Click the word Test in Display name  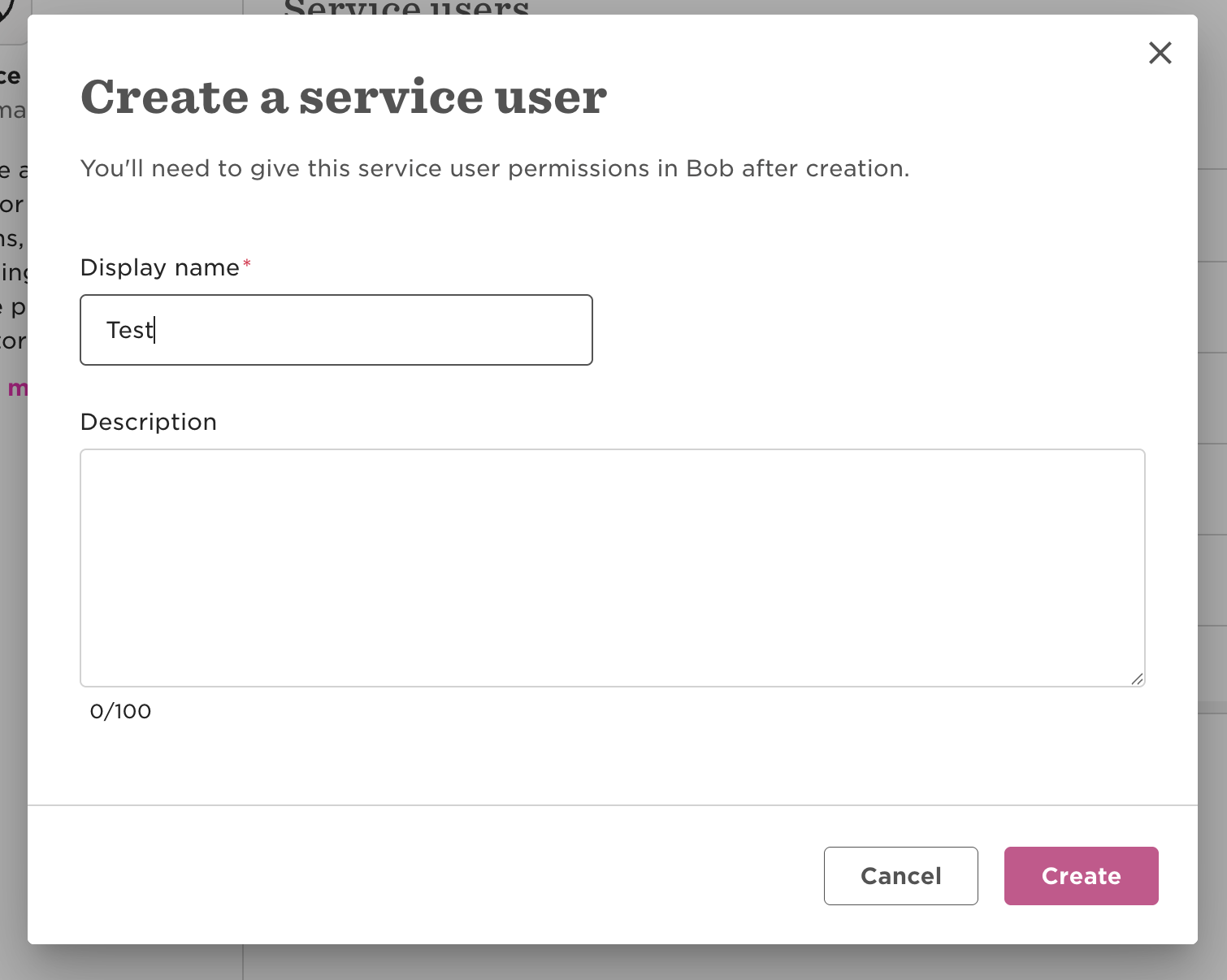click(x=129, y=330)
